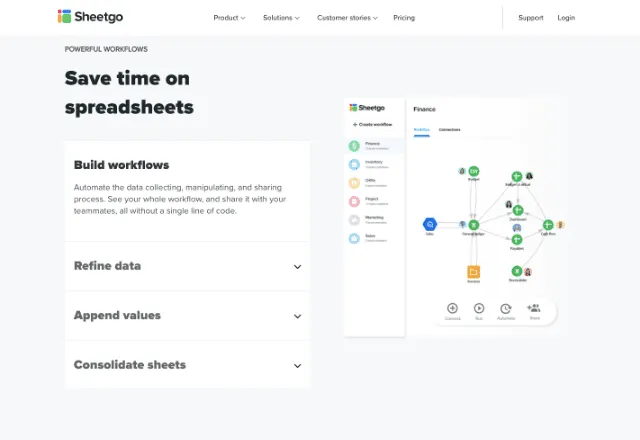Click the Share people icon

tap(534, 309)
